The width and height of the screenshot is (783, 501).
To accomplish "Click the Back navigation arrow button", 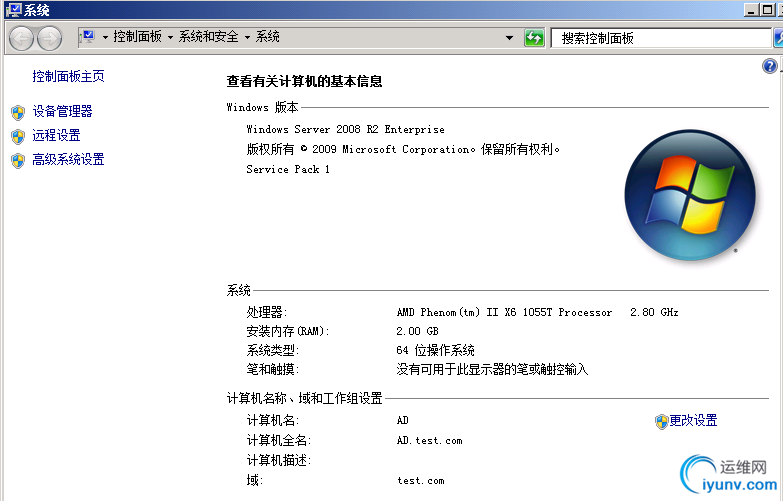I will [21, 38].
